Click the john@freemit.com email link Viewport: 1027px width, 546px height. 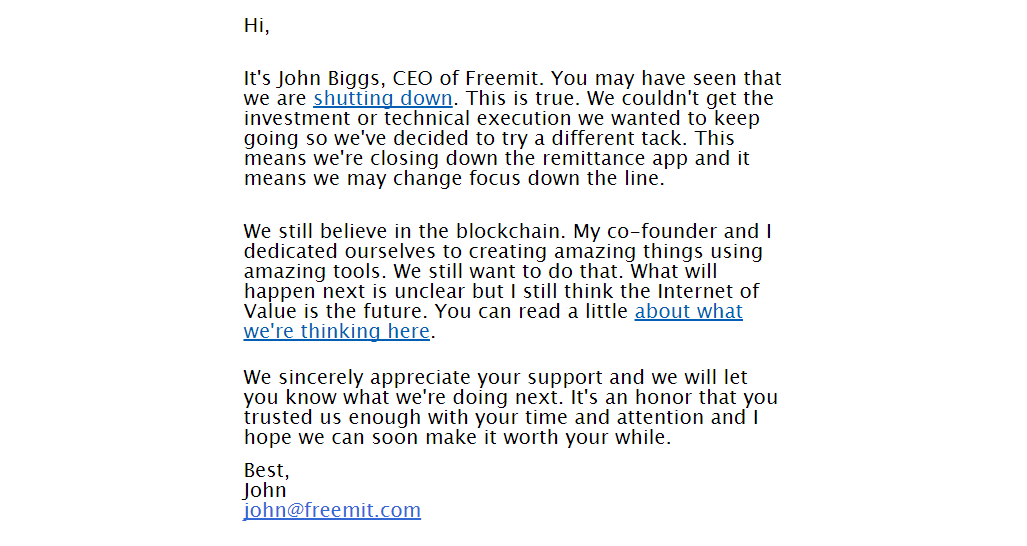point(332,511)
